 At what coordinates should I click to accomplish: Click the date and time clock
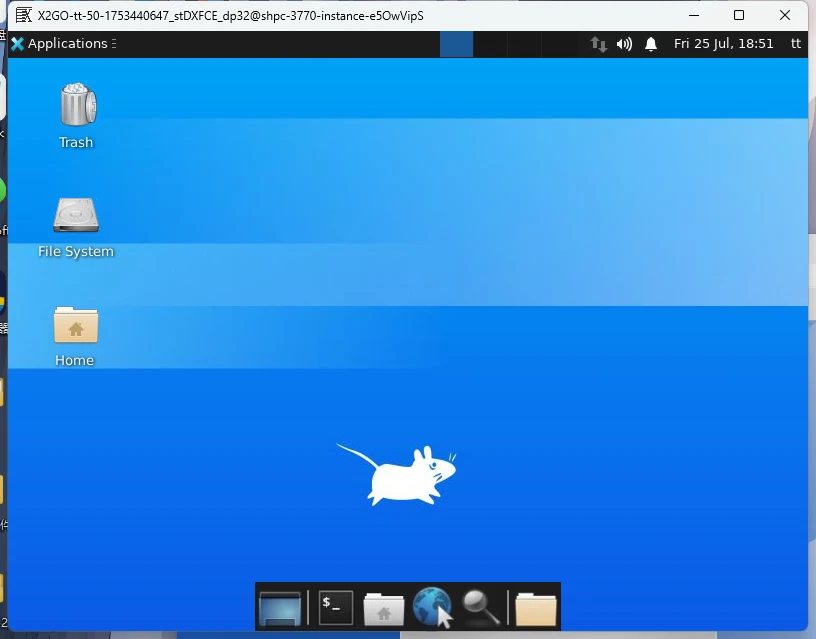pyautogui.click(x=723, y=44)
